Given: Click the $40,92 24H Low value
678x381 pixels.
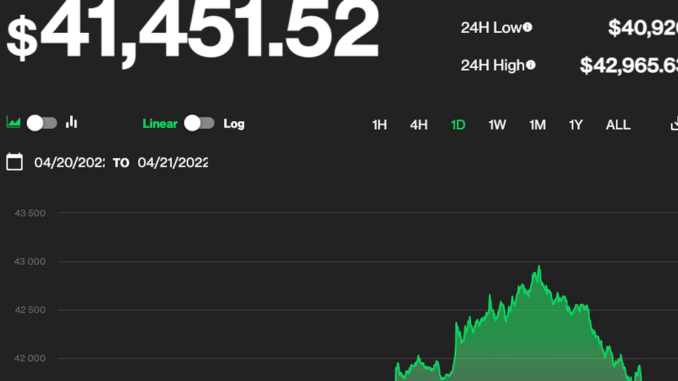Looking at the screenshot, I should click(x=643, y=28).
